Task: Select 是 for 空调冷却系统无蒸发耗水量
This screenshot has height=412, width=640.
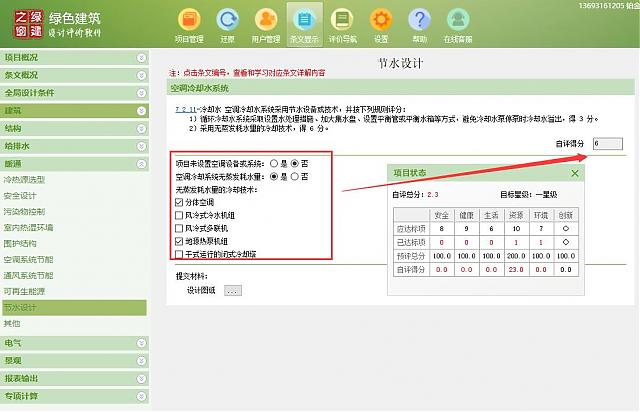Action: click(273, 176)
